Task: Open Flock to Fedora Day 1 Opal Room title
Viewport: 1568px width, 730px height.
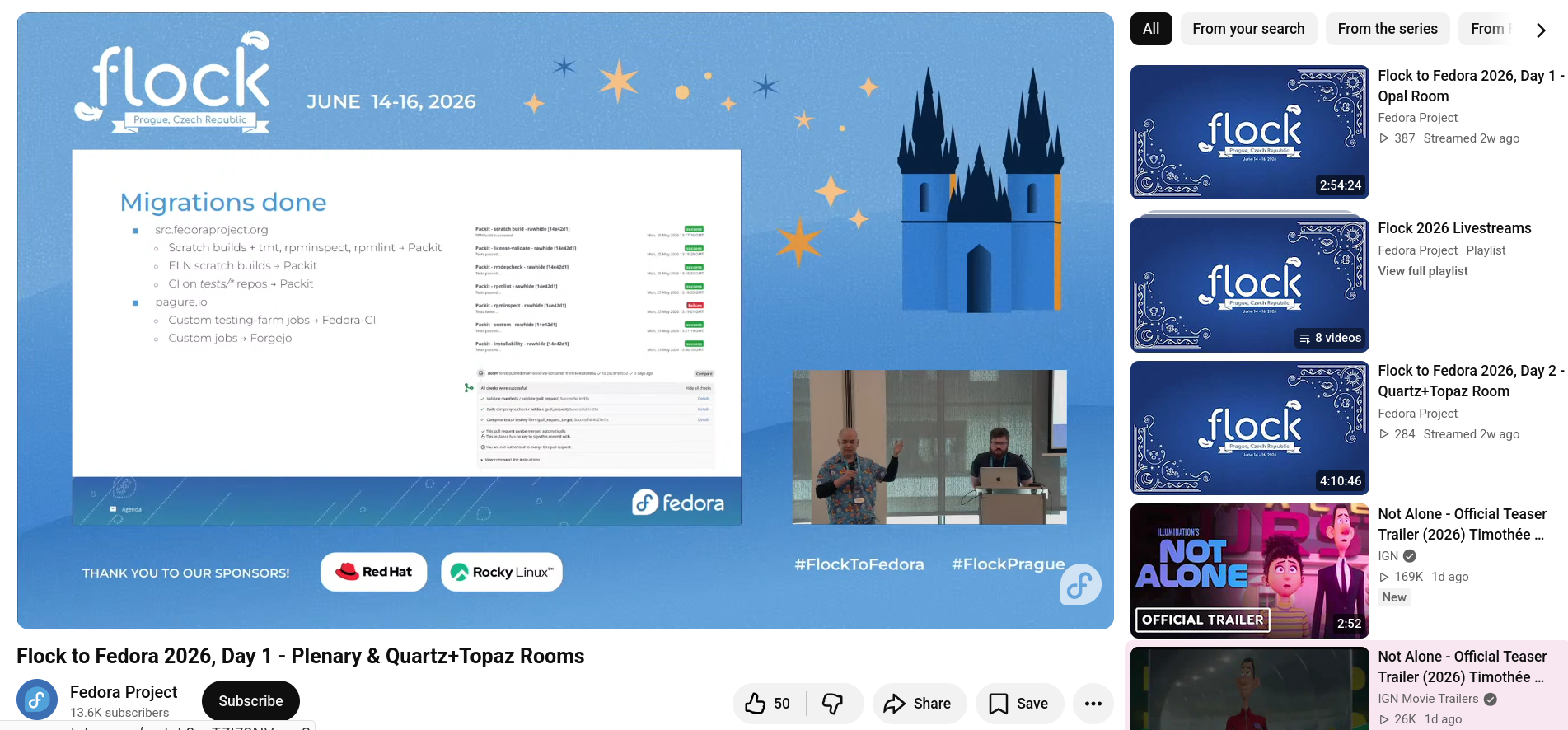Action: 1471,86
